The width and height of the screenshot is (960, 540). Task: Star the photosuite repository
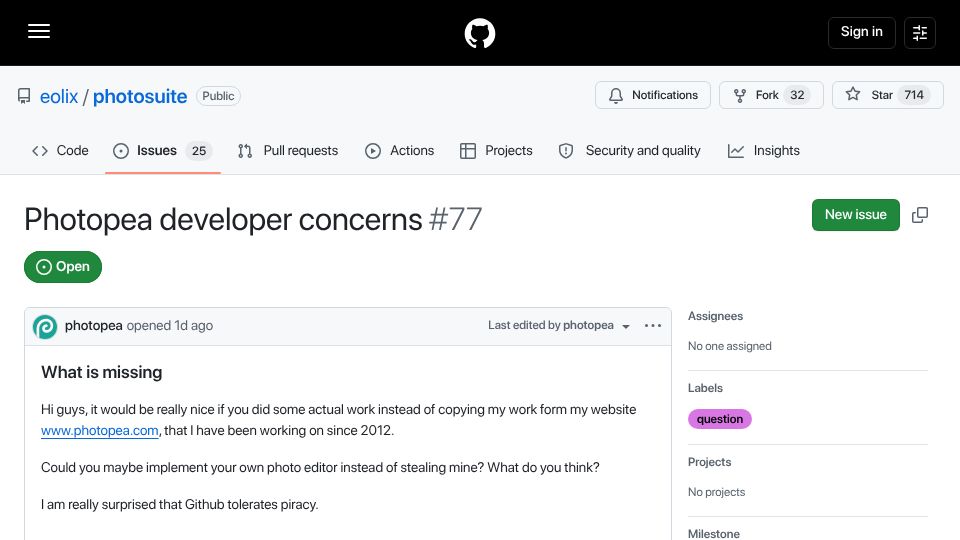pos(887,95)
